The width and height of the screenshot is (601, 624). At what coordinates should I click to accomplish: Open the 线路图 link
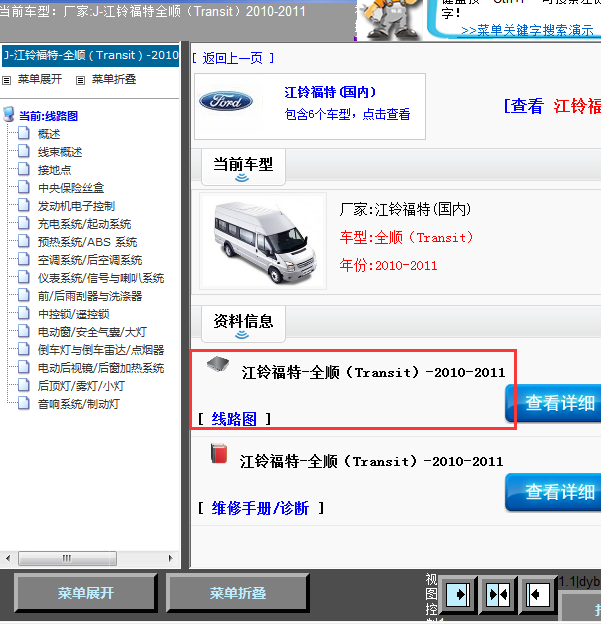(x=234, y=419)
